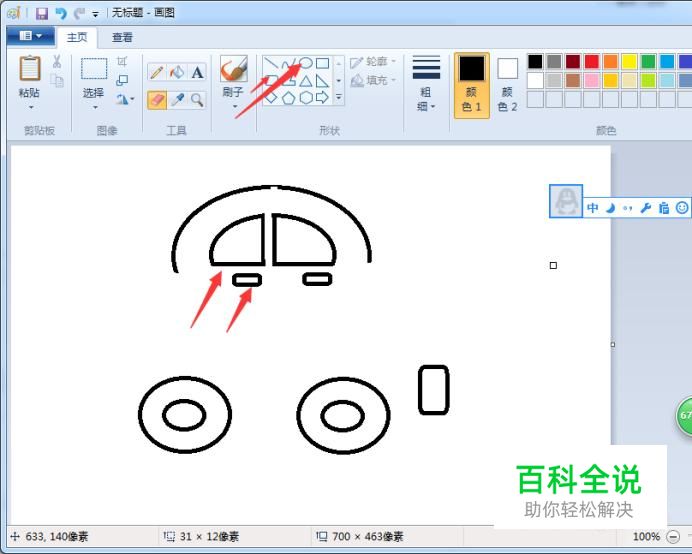Click the Brushes (刷子) icon
Viewport: 692px width, 554px height.
233,69
